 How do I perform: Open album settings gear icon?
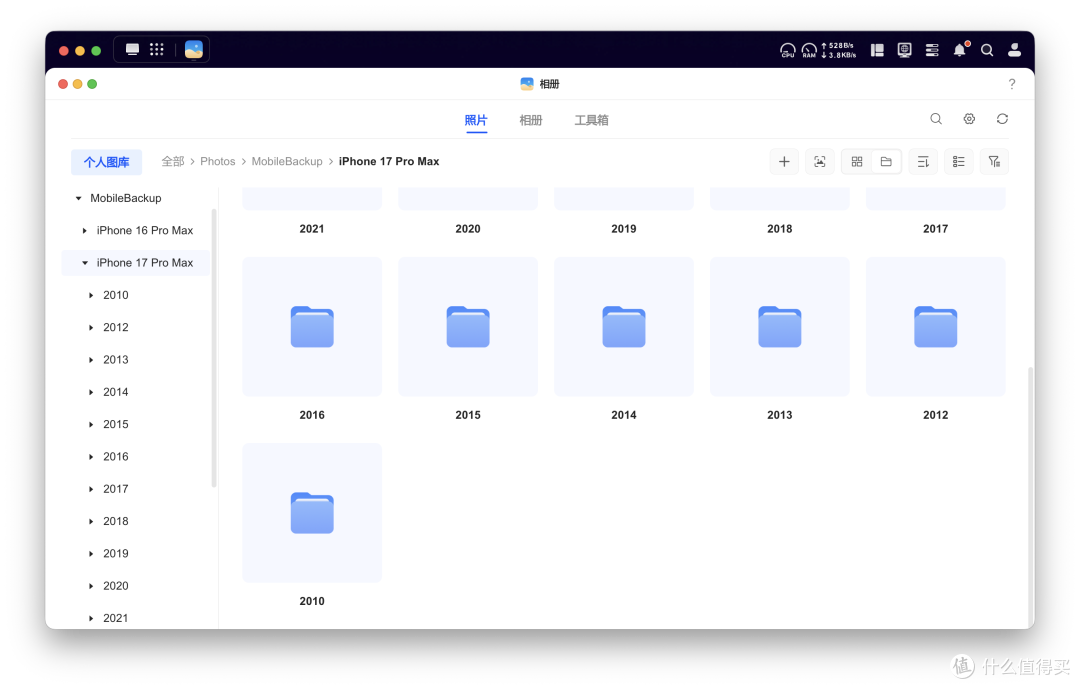pos(969,119)
